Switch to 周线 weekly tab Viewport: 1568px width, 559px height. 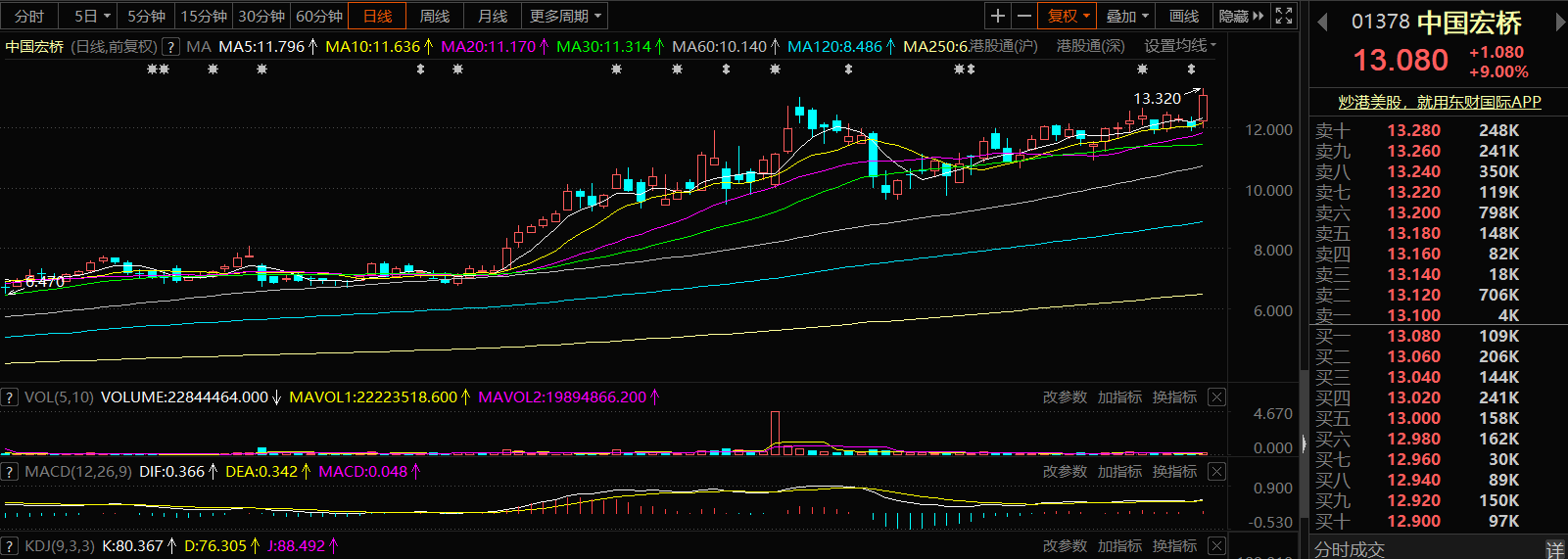click(x=434, y=16)
